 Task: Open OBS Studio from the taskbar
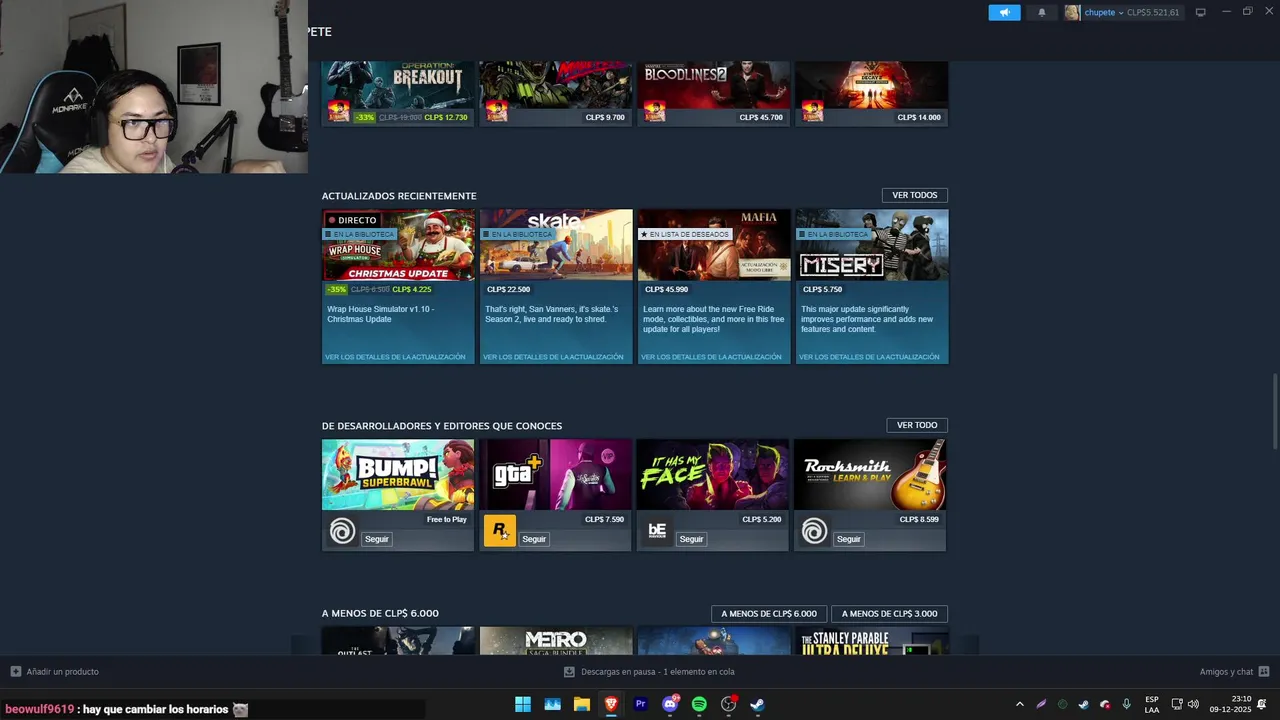click(x=729, y=704)
